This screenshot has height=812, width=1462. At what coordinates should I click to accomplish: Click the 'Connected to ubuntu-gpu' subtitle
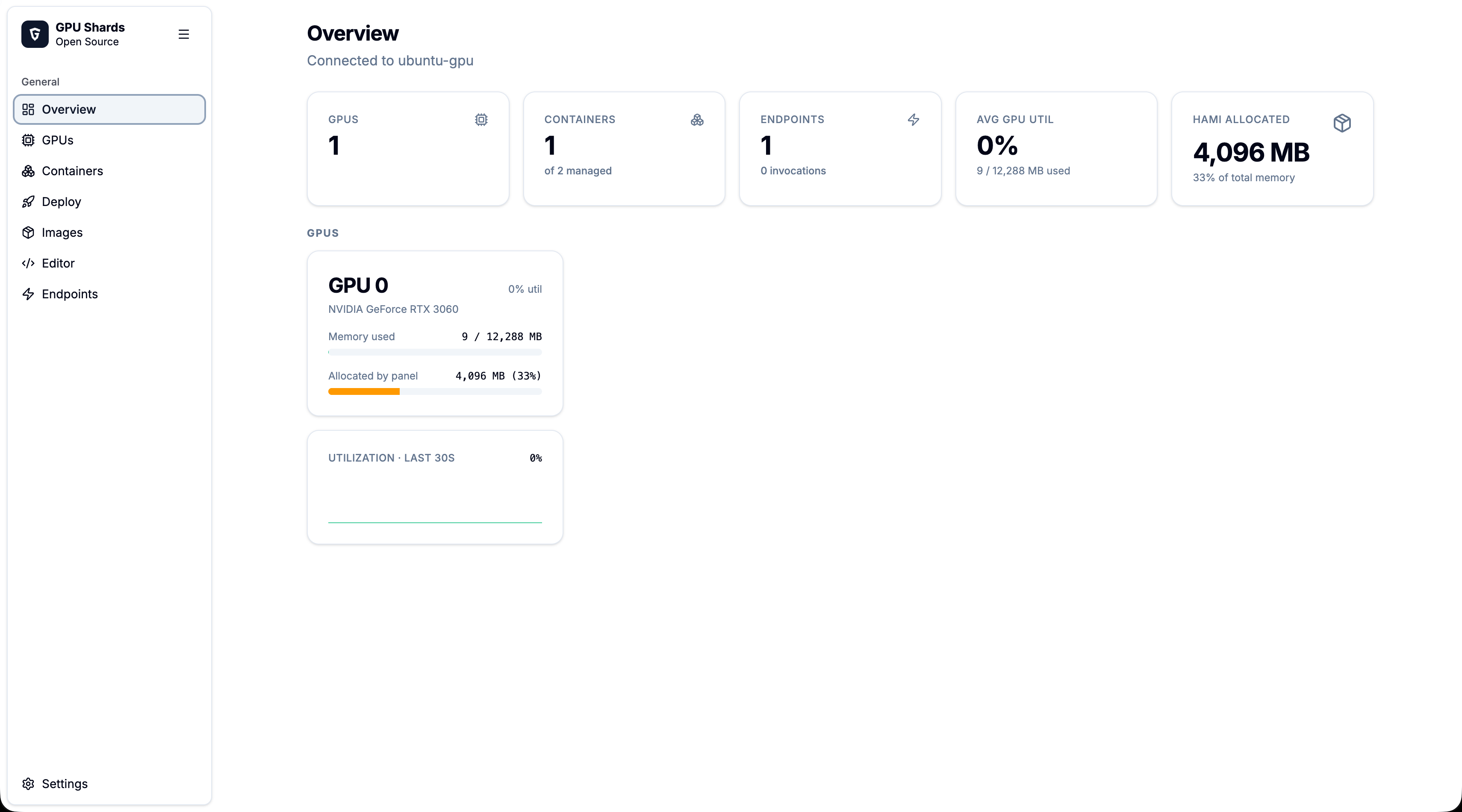(390, 61)
